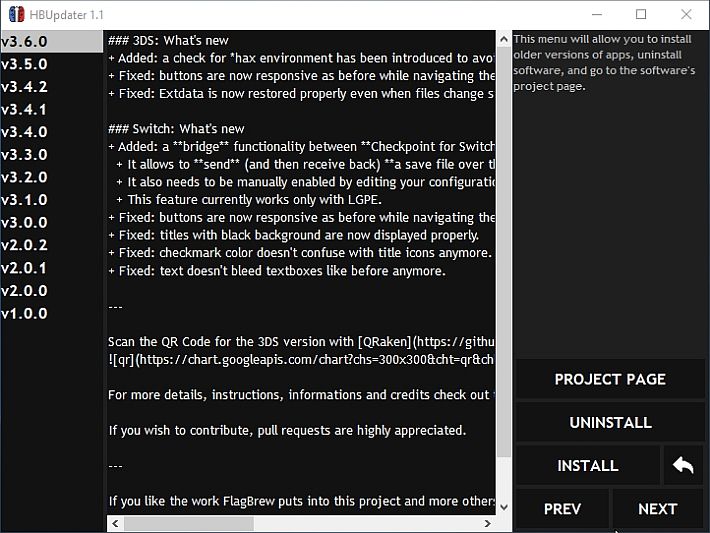710x533 pixels.
Task: Click the back arrow icon beside INSTALL
Action: click(x=683, y=465)
